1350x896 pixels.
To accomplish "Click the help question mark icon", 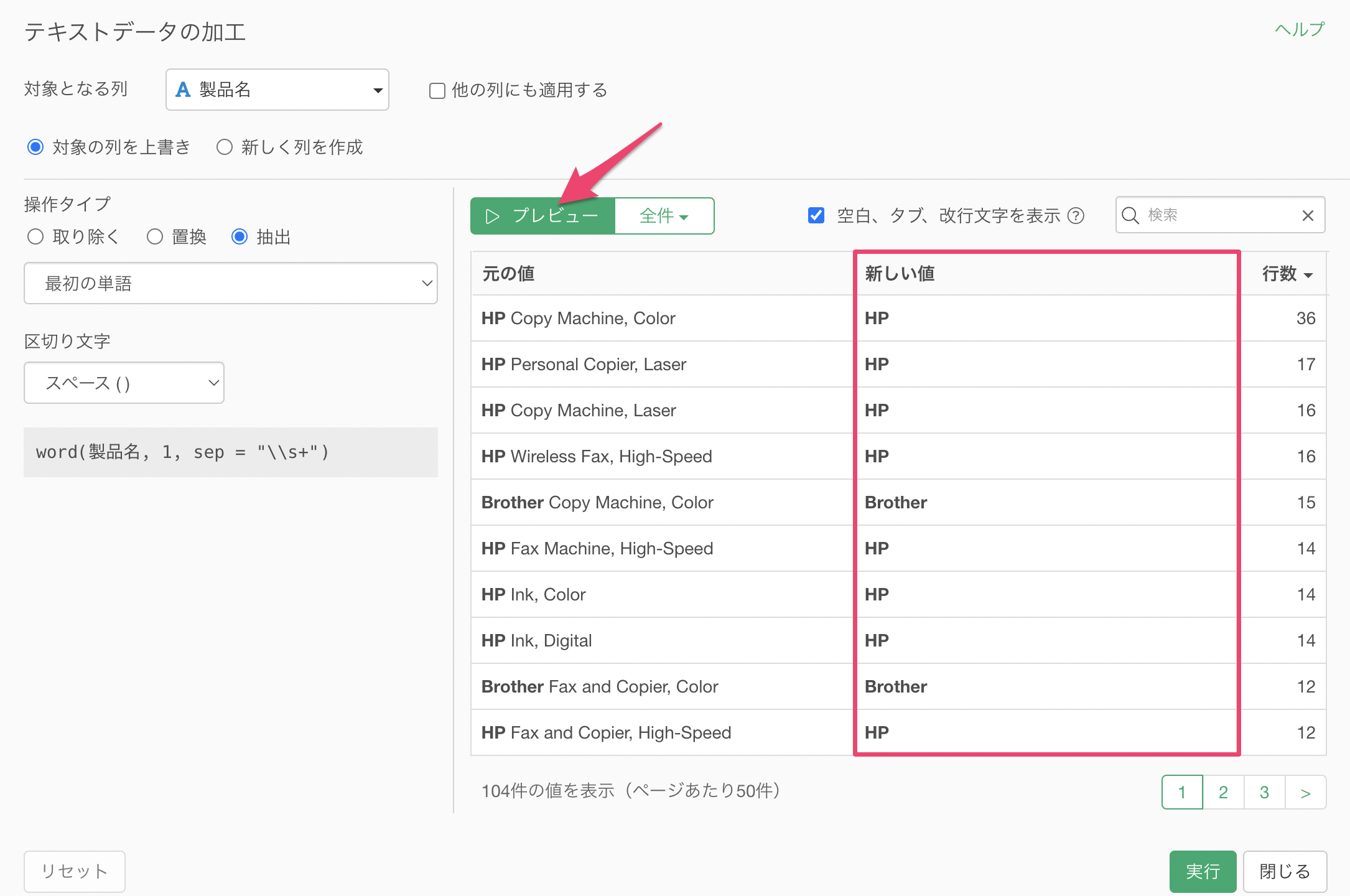I will 1076,216.
